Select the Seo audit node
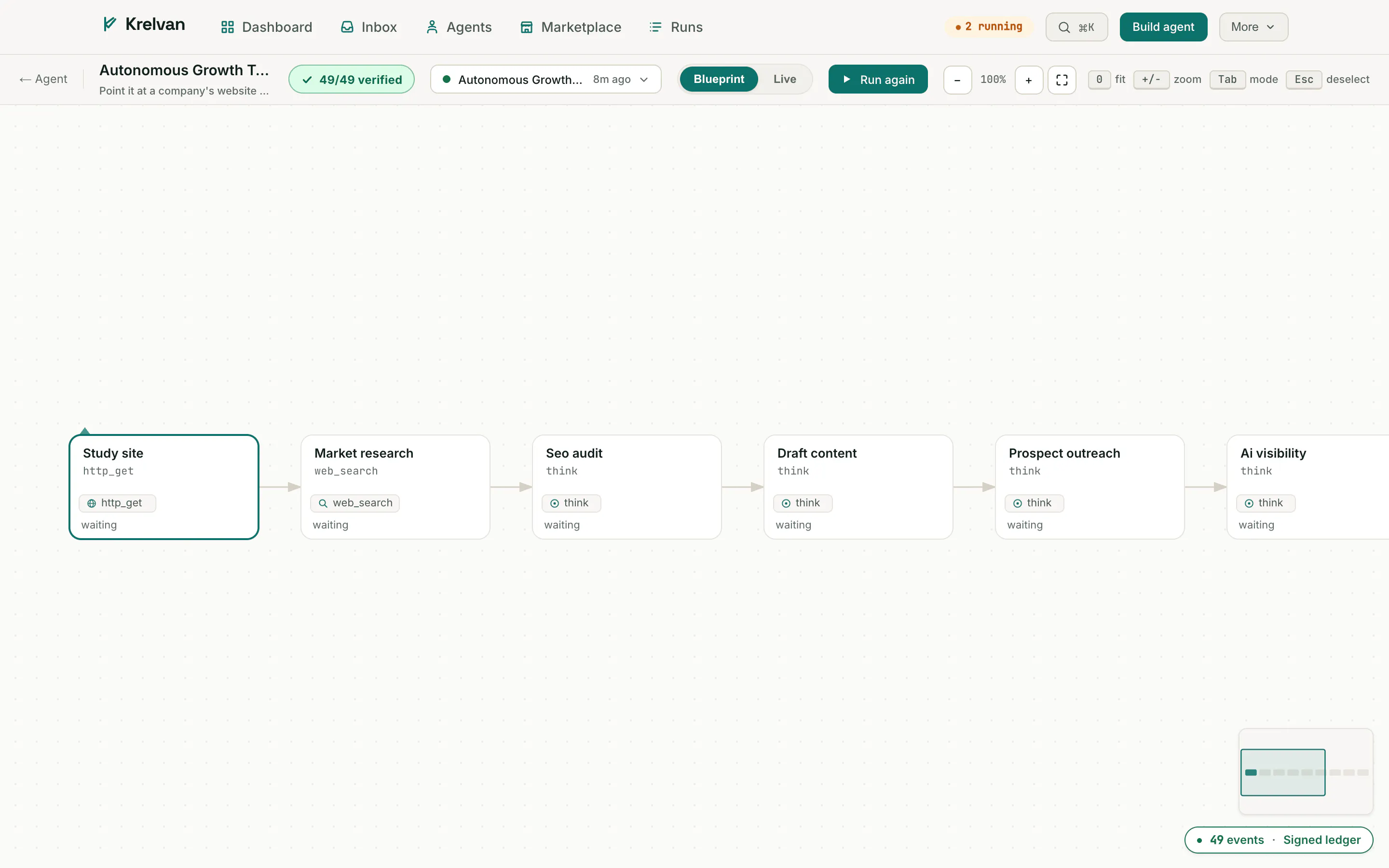This screenshot has width=1389, height=868. (x=627, y=487)
